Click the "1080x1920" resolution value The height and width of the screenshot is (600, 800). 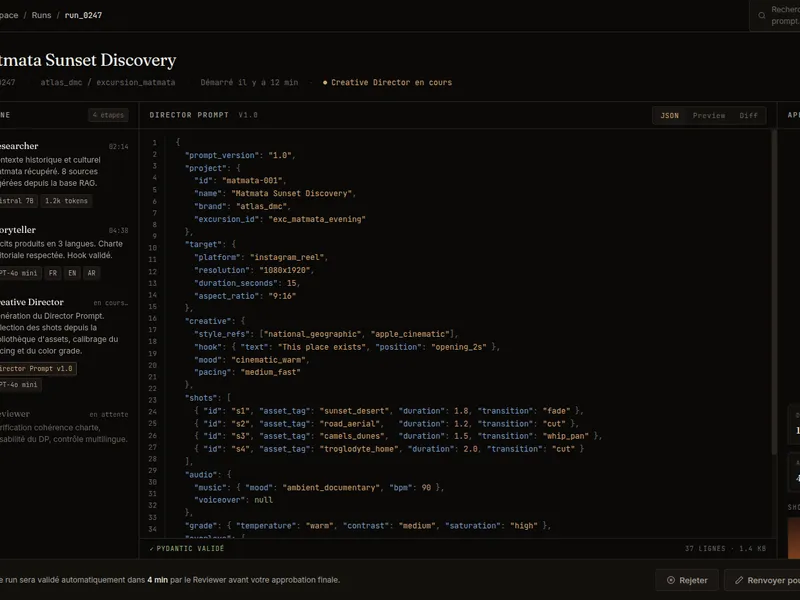[286, 270]
